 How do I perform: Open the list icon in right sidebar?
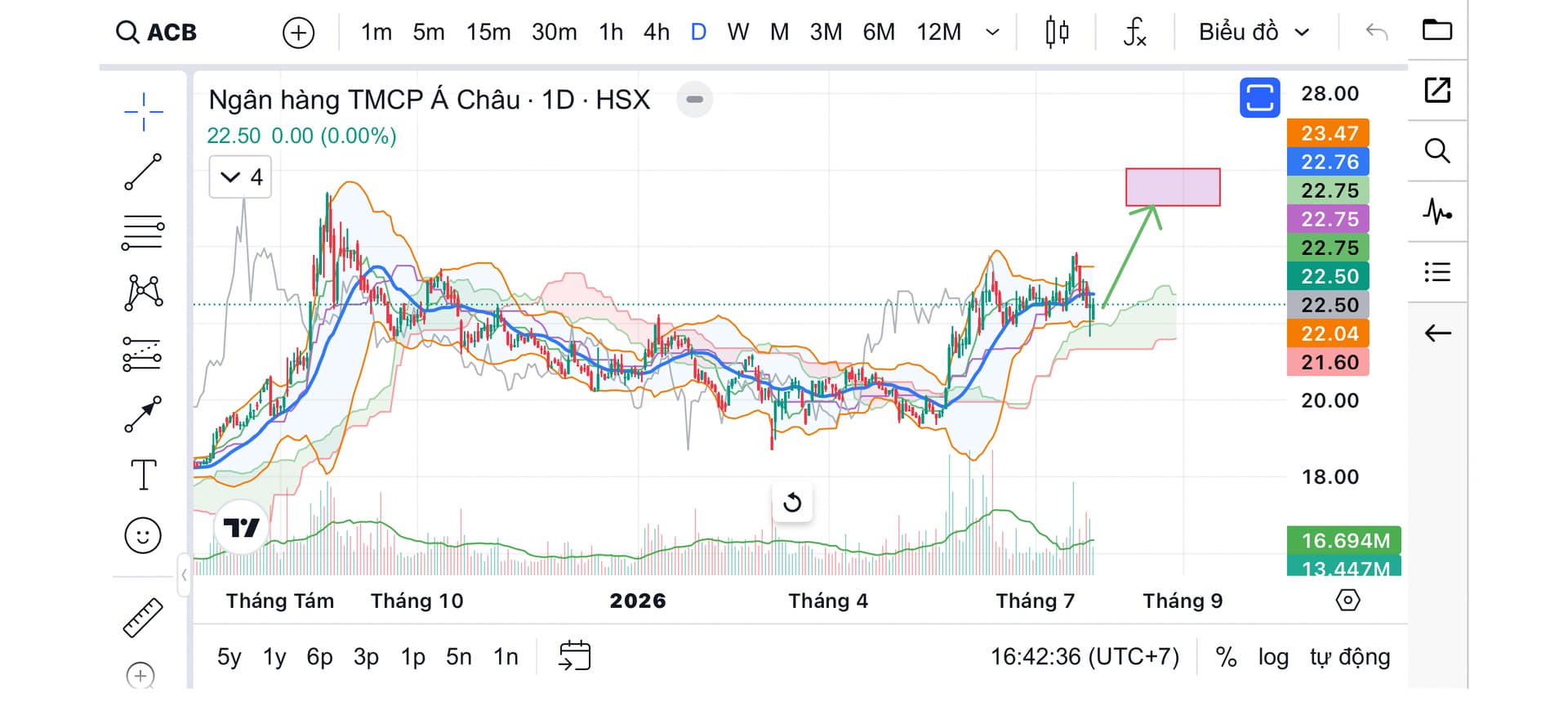[1437, 272]
